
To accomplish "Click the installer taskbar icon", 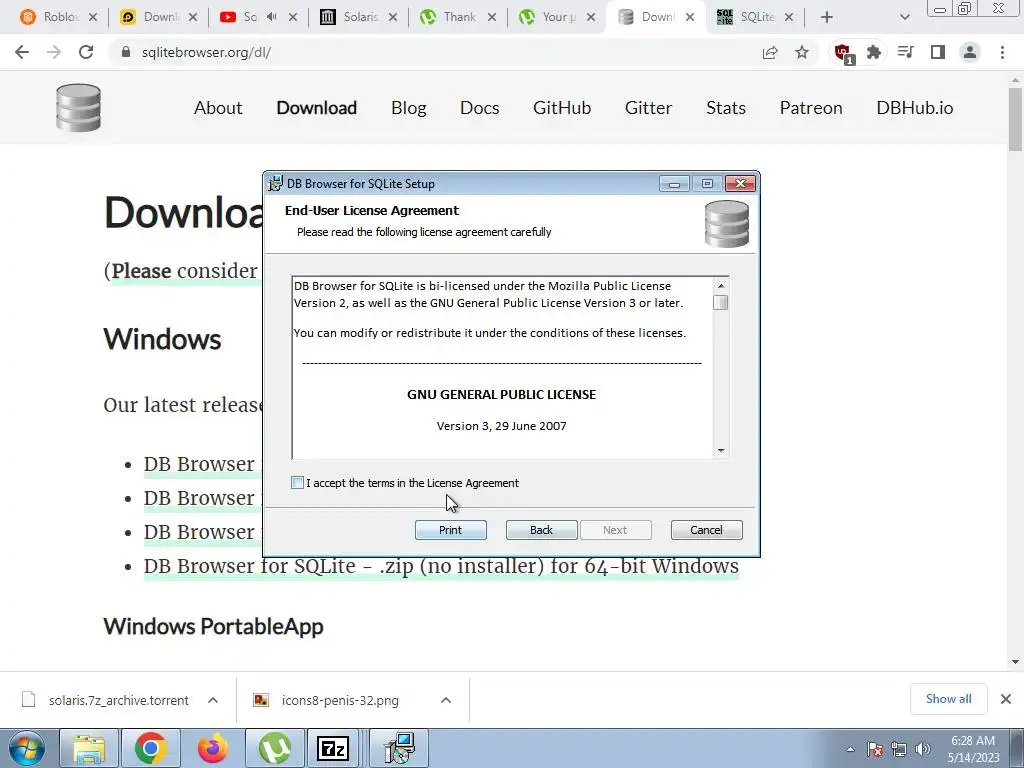I will tap(399, 748).
